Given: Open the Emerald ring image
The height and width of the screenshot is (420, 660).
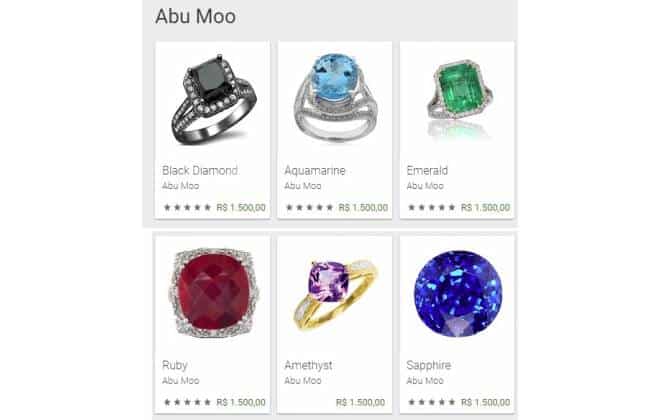Looking at the screenshot, I should tap(458, 98).
